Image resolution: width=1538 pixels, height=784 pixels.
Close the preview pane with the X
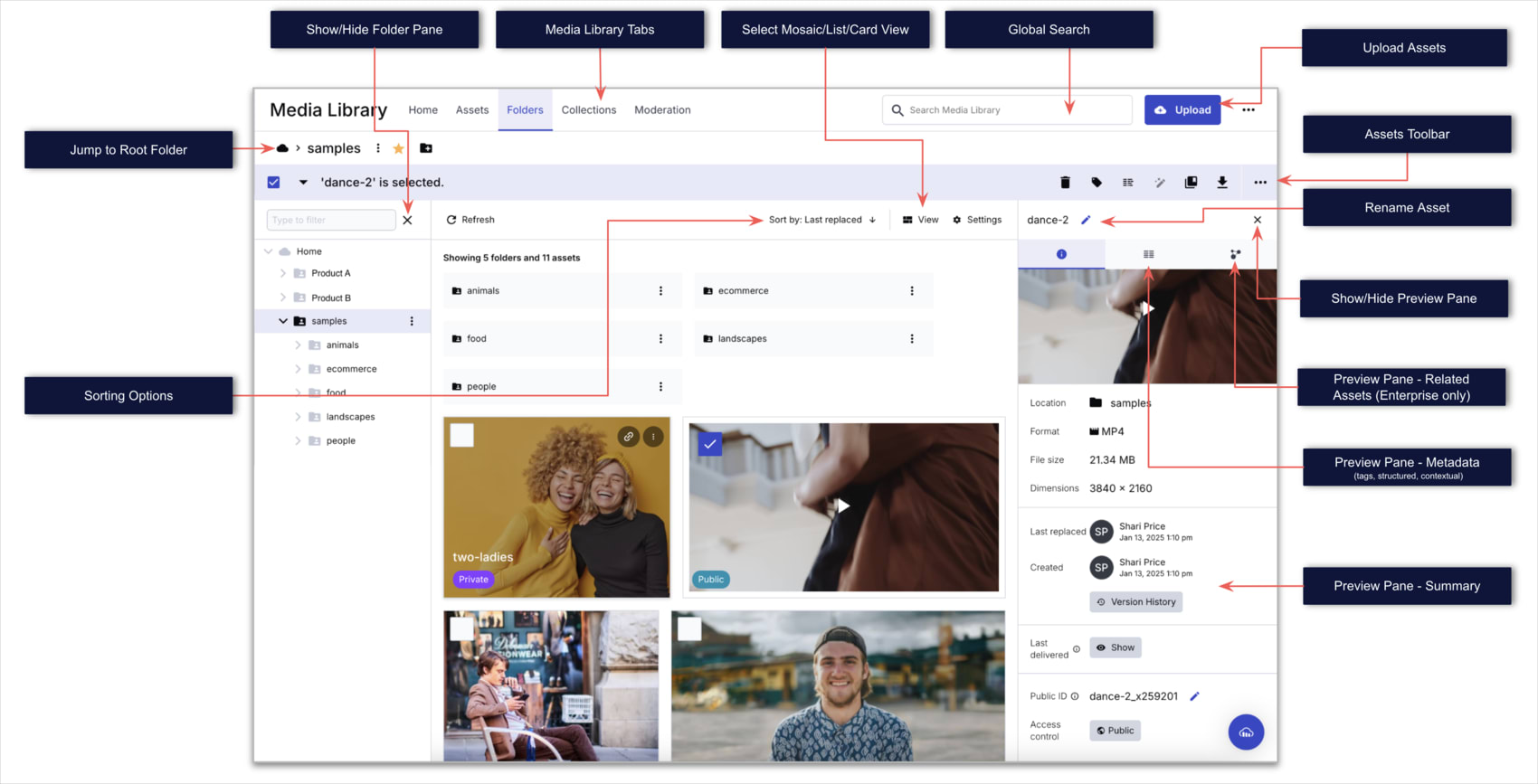(x=1258, y=220)
